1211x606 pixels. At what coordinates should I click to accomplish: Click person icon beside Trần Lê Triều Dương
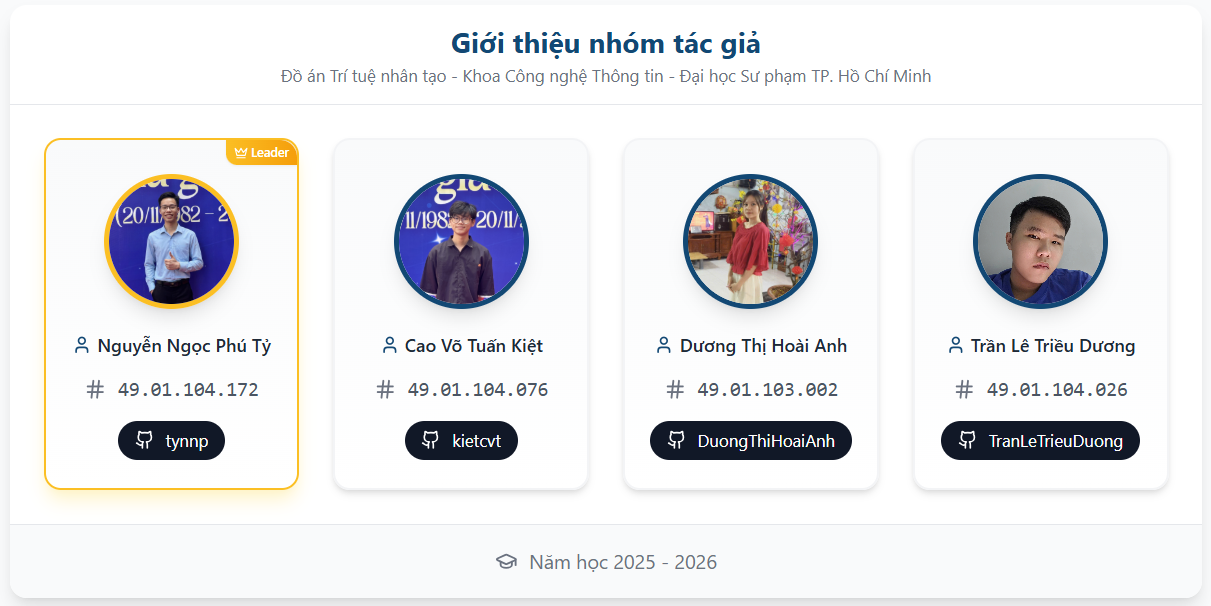point(955,346)
